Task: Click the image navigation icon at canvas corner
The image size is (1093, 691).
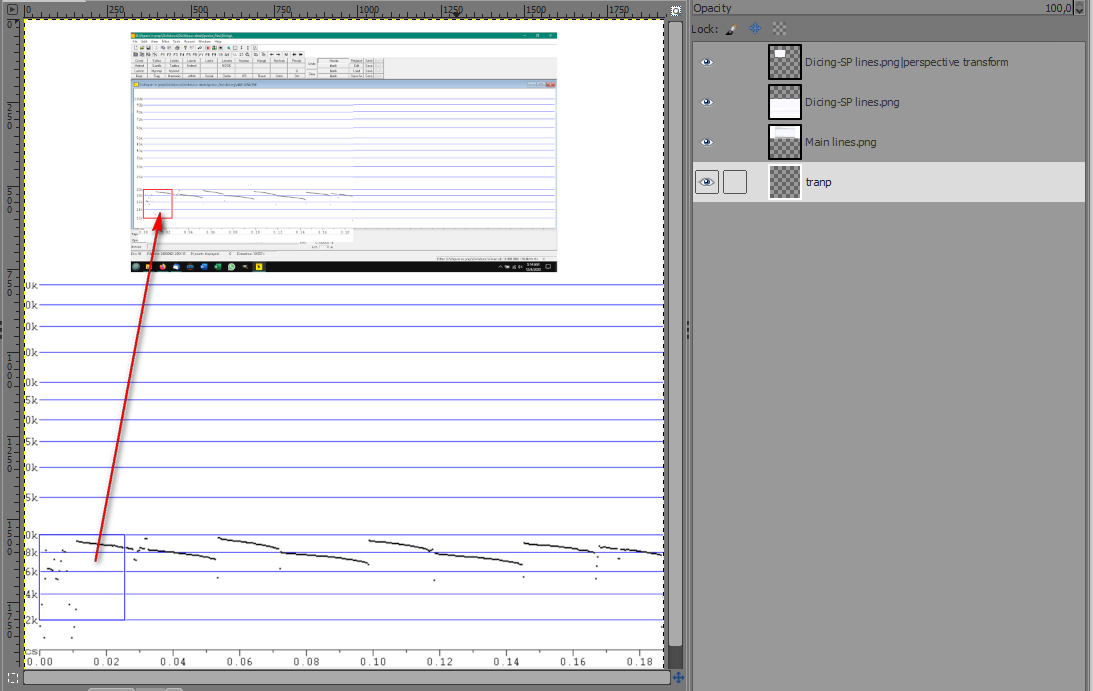Action: coord(678,677)
